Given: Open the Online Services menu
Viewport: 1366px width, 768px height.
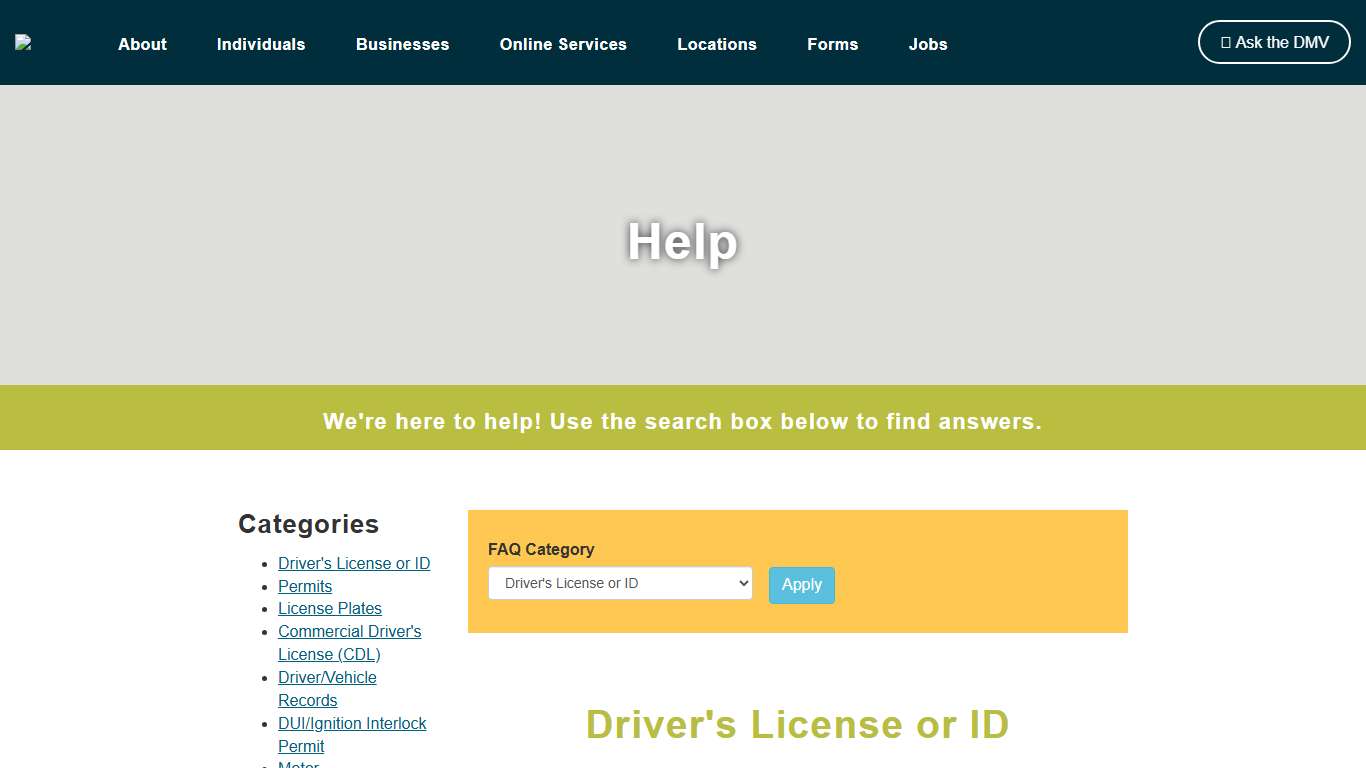Looking at the screenshot, I should [x=563, y=44].
